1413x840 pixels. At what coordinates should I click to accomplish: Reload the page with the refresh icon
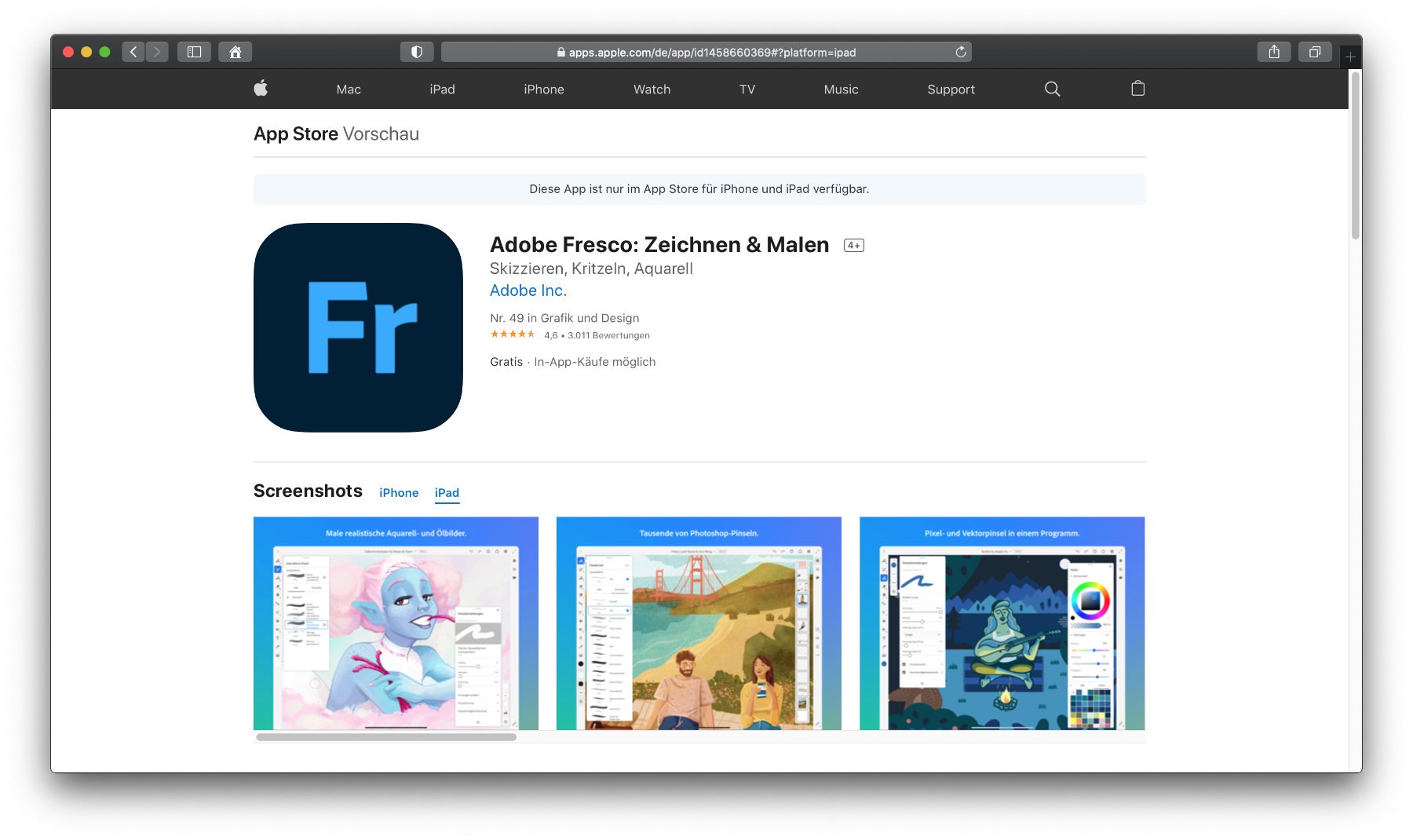coord(961,52)
